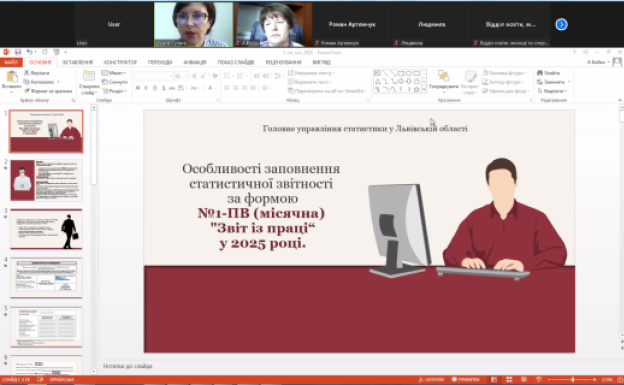Open the font name combo box
Image resolution: width=624 pixels, height=385 pixels.
point(153,76)
